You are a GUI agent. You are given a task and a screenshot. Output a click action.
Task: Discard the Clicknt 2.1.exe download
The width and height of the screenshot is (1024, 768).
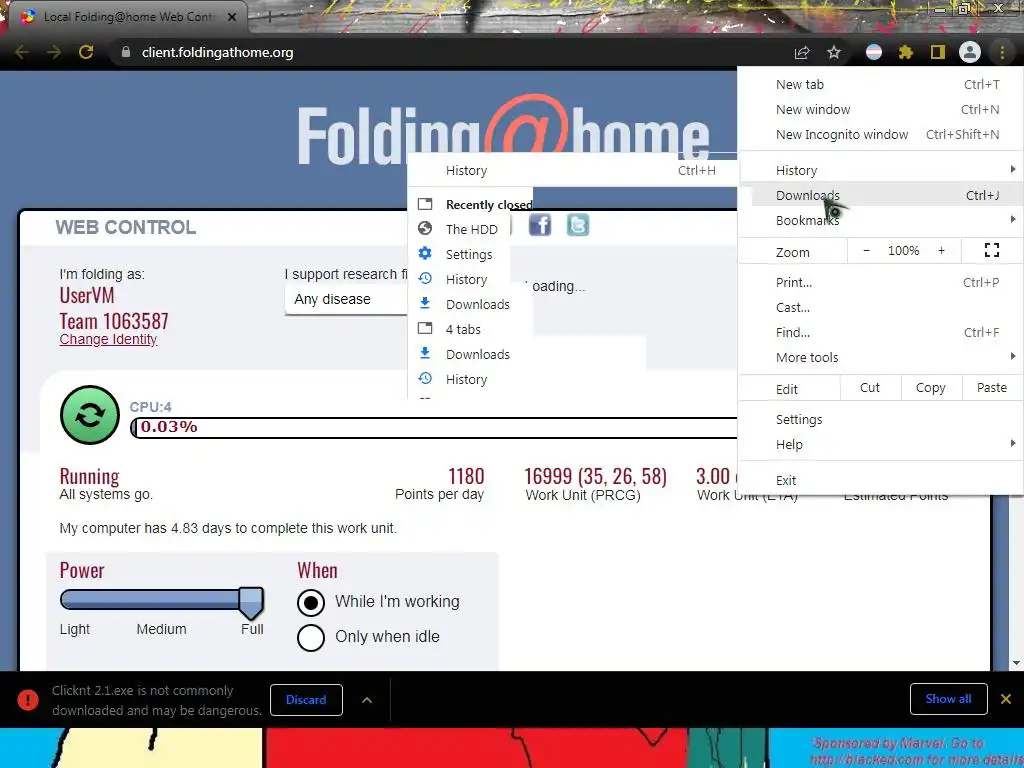(306, 699)
